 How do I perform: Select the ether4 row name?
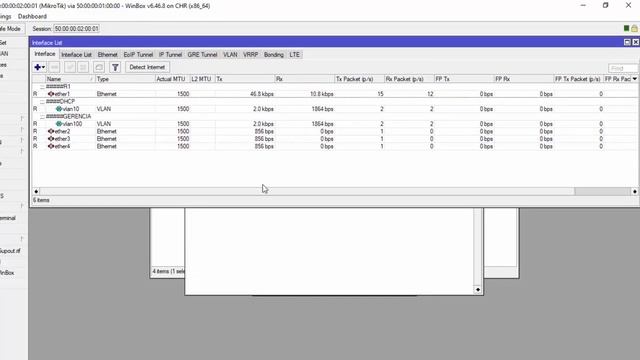click(62, 146)
